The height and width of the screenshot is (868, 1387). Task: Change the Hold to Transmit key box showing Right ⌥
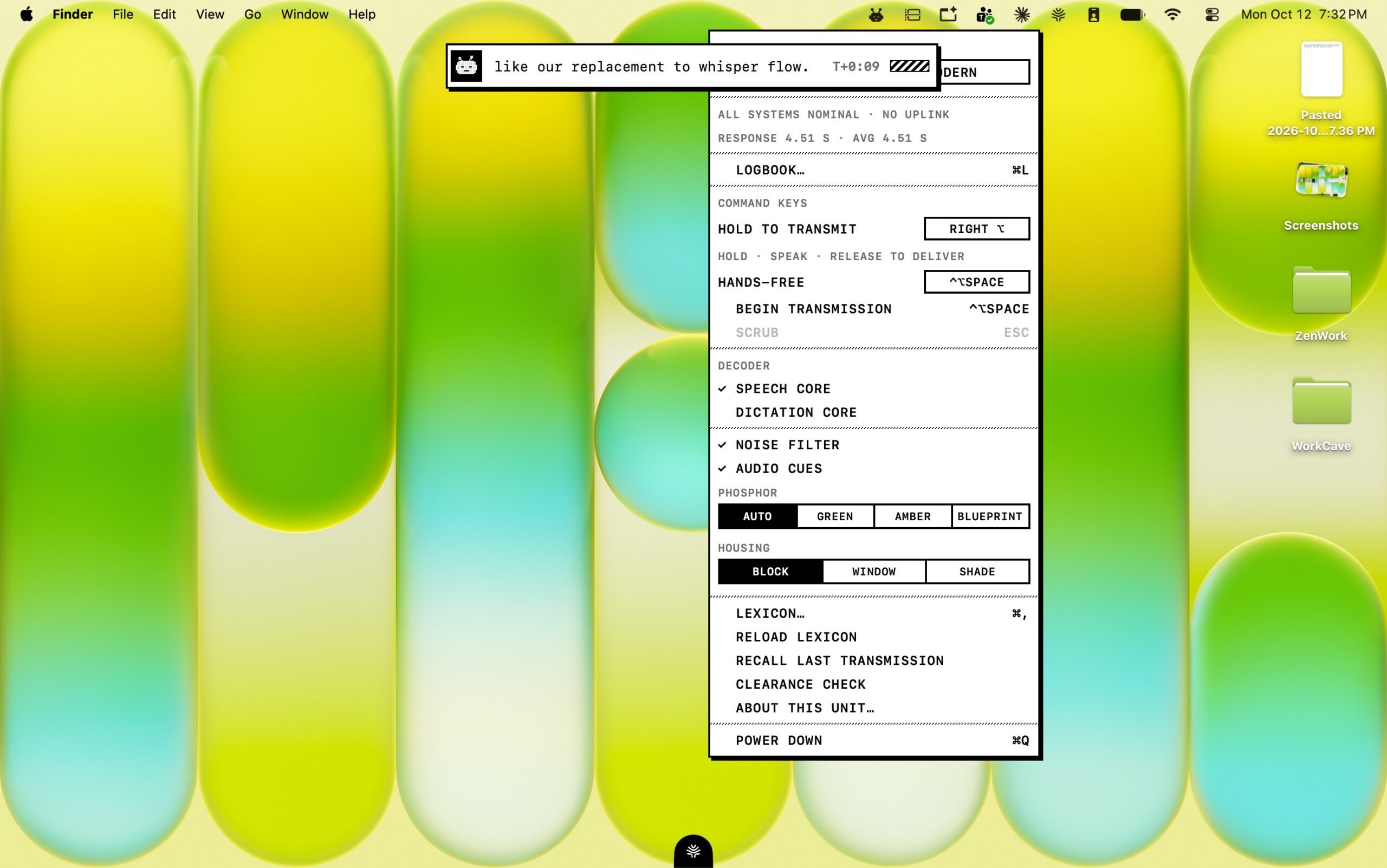coord(976,229)
